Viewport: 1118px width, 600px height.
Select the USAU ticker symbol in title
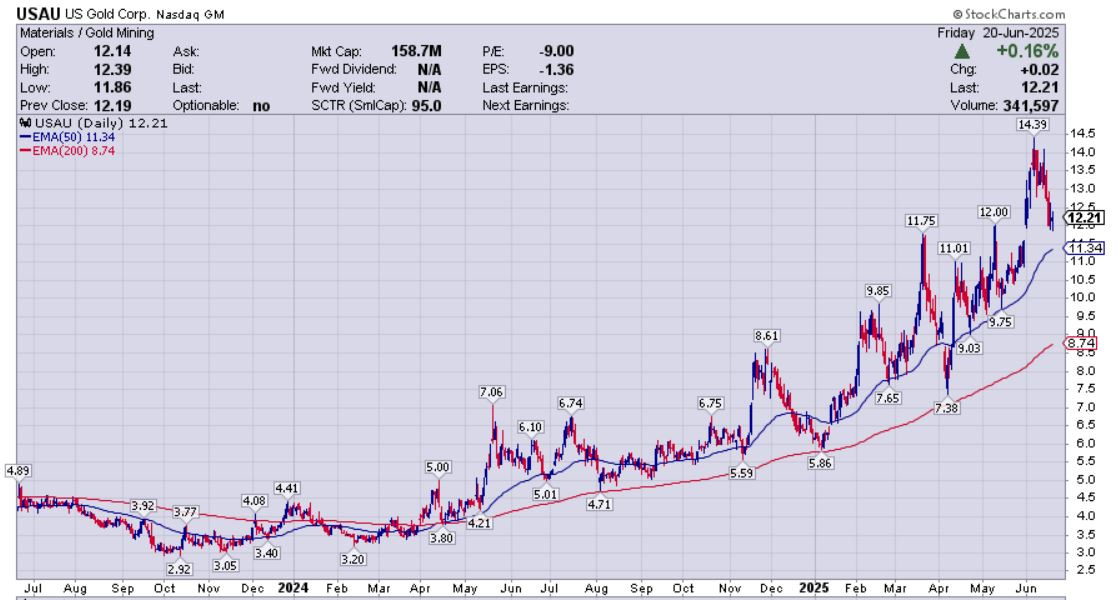tap(39, 14)
